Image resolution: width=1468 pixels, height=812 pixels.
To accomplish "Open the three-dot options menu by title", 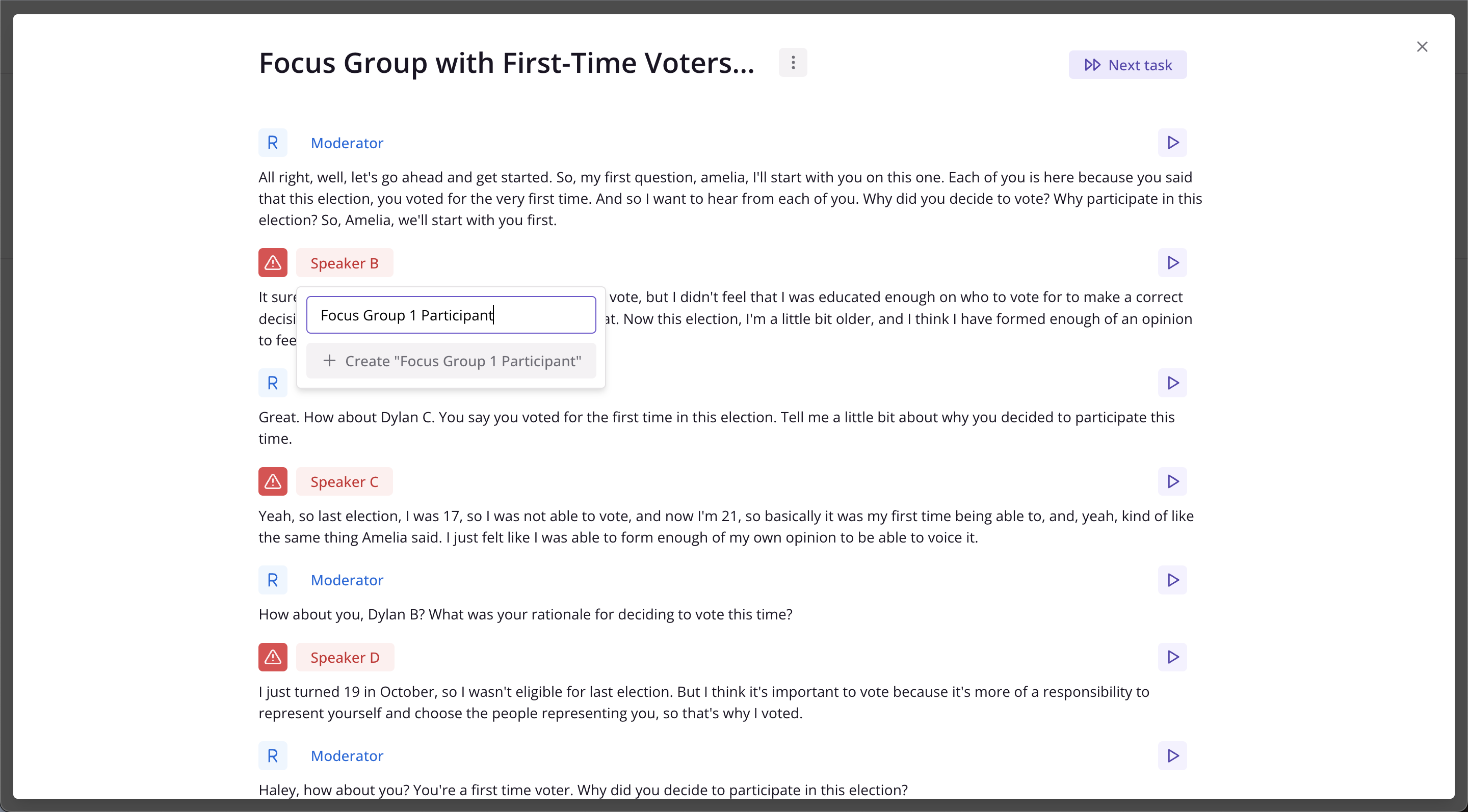I will click(793, 62).
